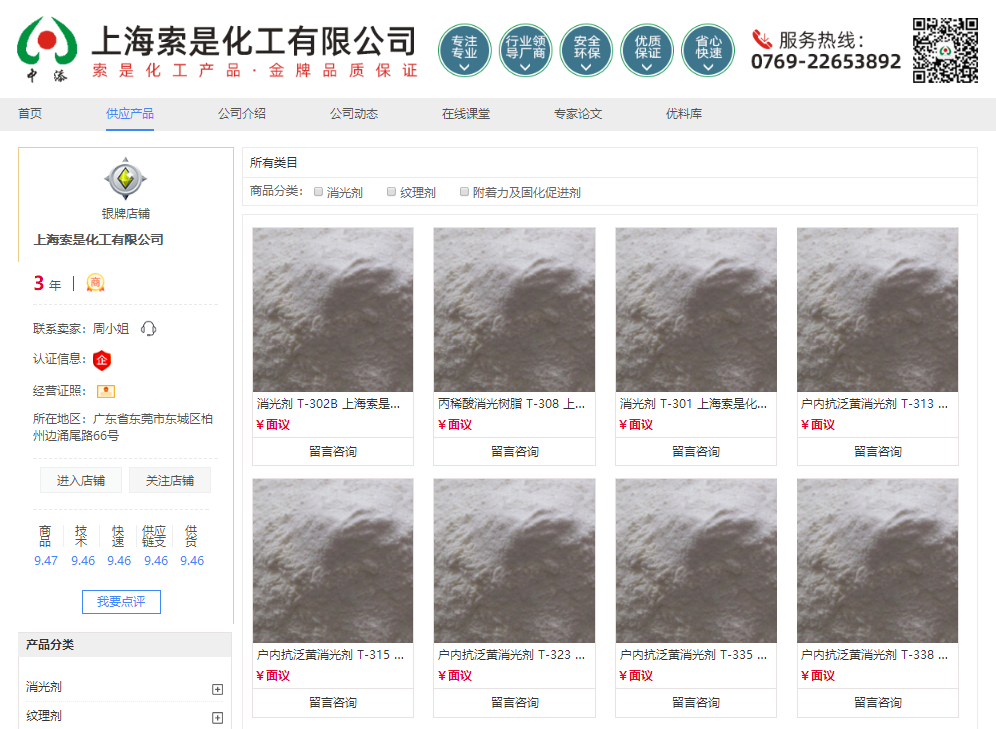The width and height of the screenshot is (996, 729).
Task: Click the company logo with red dot
Action: click(46, 48)
